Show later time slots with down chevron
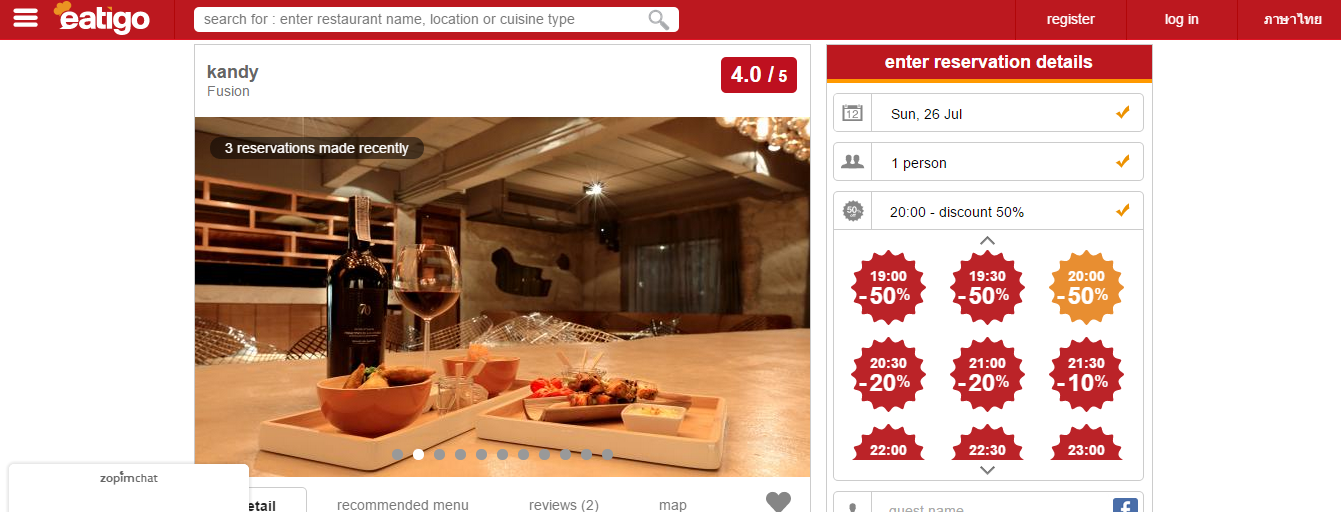The image size is (1341, 512). pyautogui.click(x=987, y=470)
